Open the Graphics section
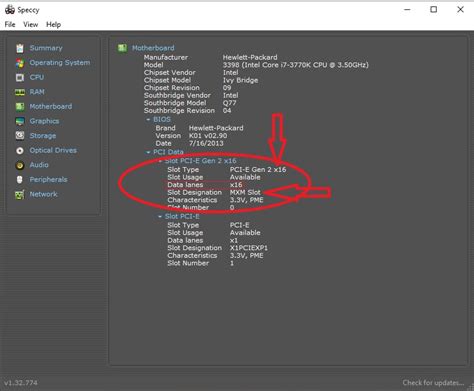This screenshot has height=391, width=474. [44, 121]
